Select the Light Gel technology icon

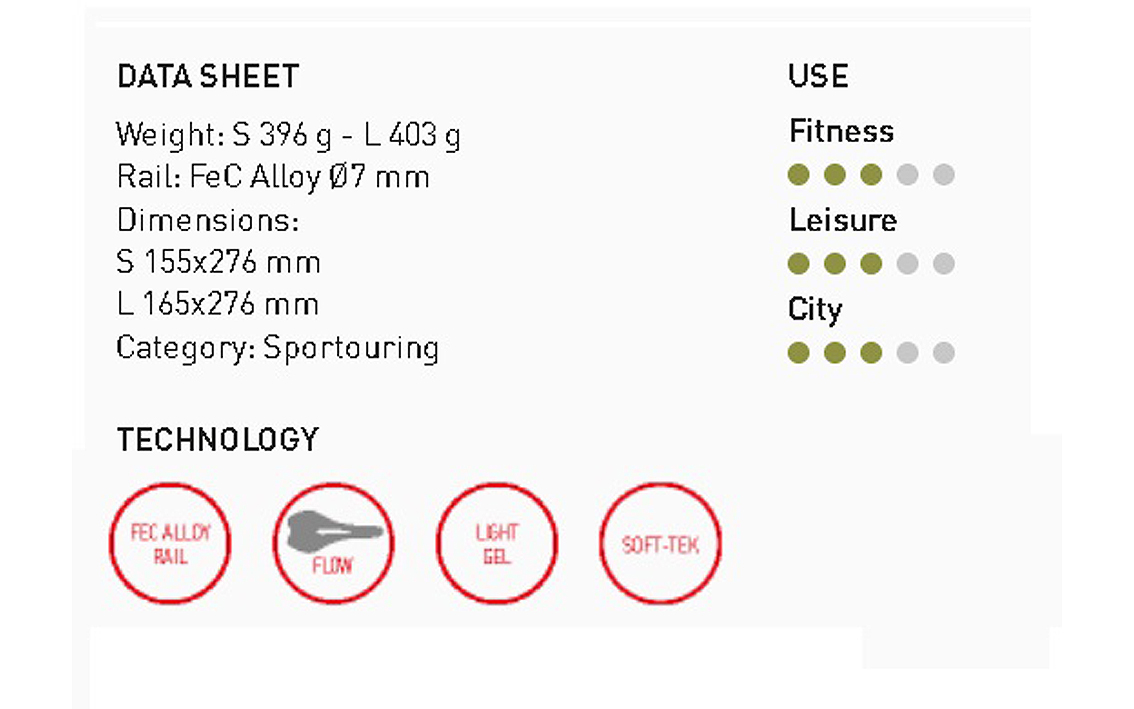point(497,544)
